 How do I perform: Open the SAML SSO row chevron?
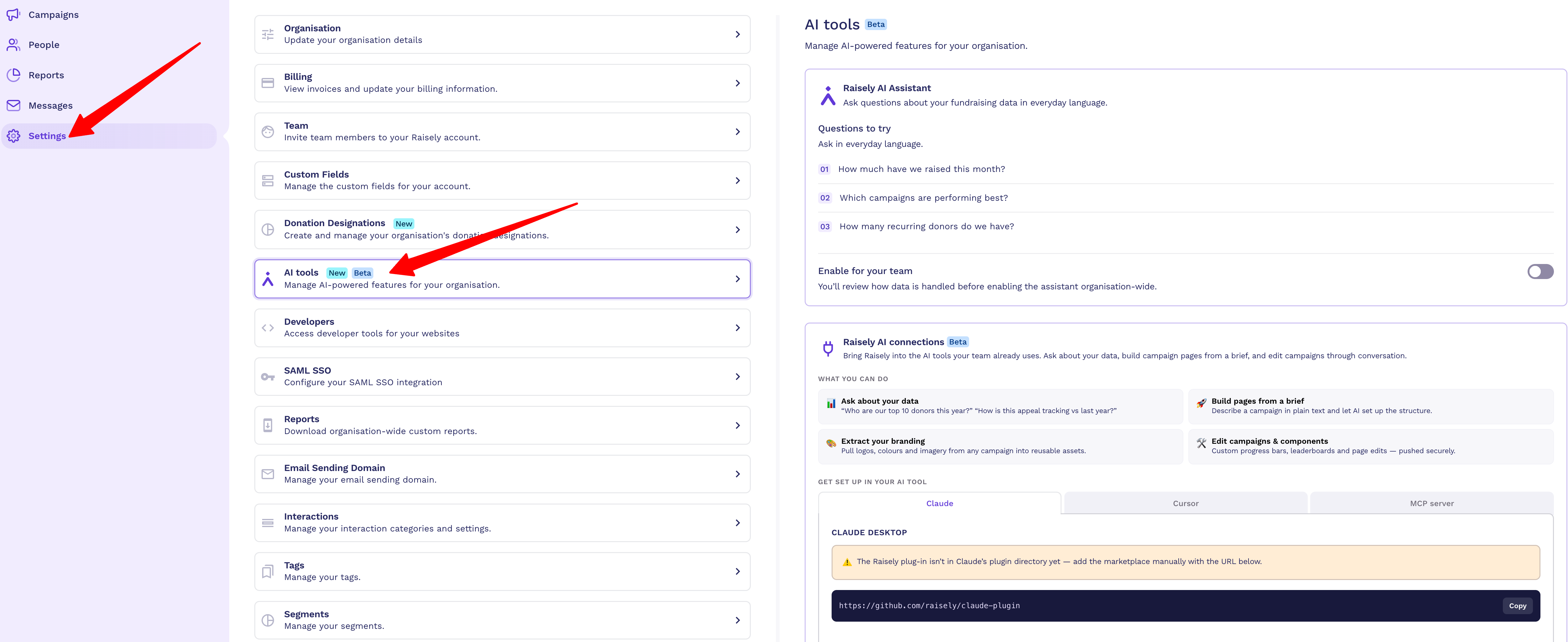point(737,377)
